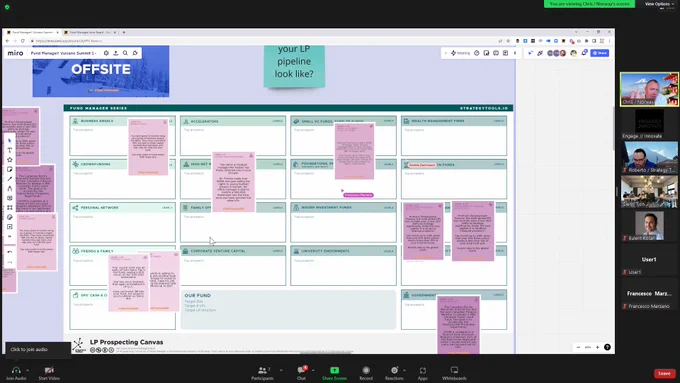
Task: Open the Zoom Chat panel
Action: click(x=301, y=373)
